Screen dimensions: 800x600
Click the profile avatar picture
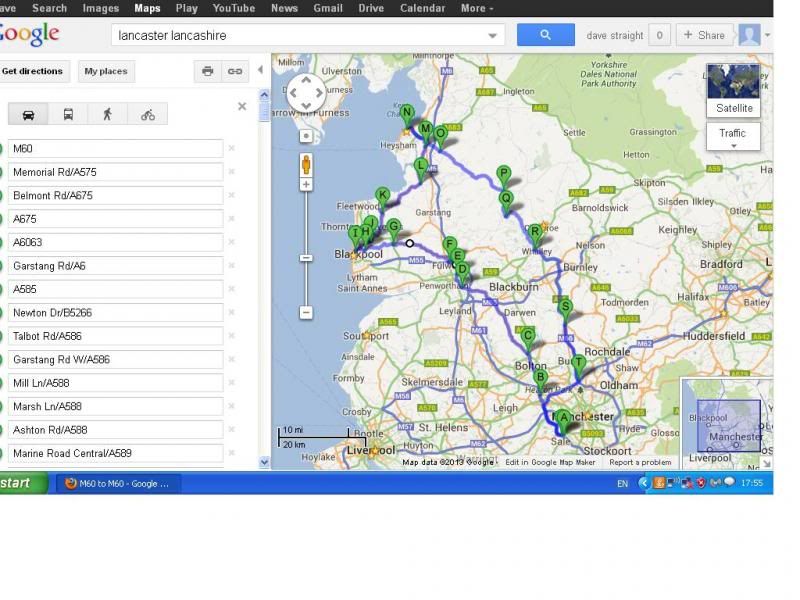(749, 35)
